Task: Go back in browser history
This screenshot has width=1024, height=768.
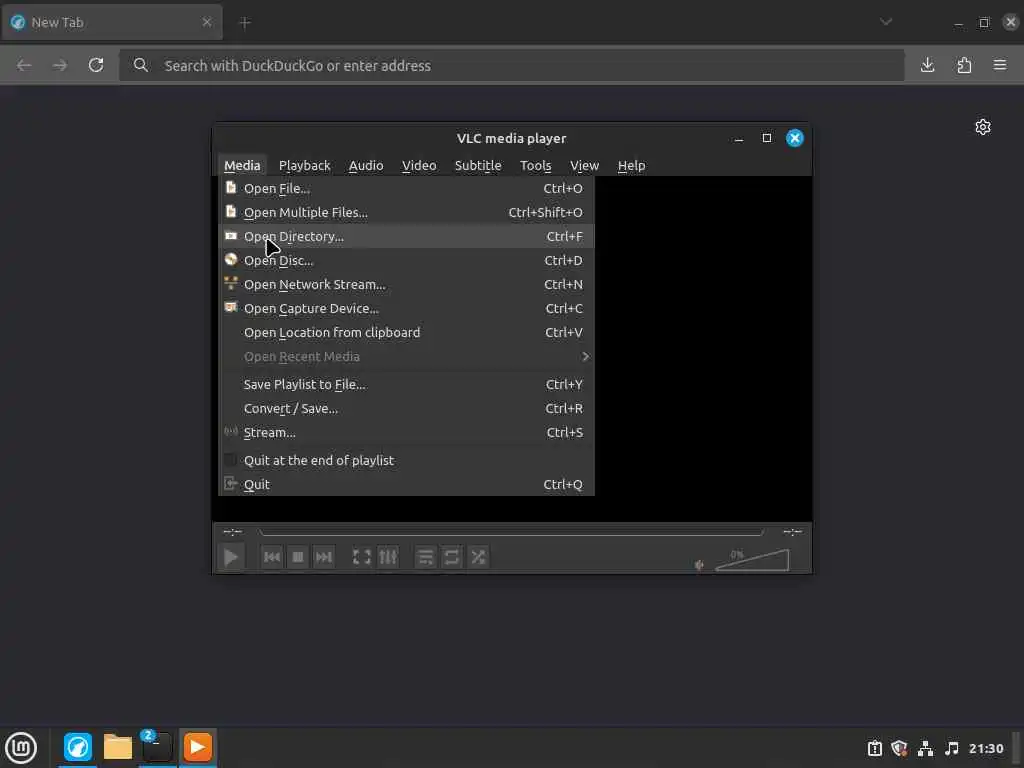Action: [24, 65]
